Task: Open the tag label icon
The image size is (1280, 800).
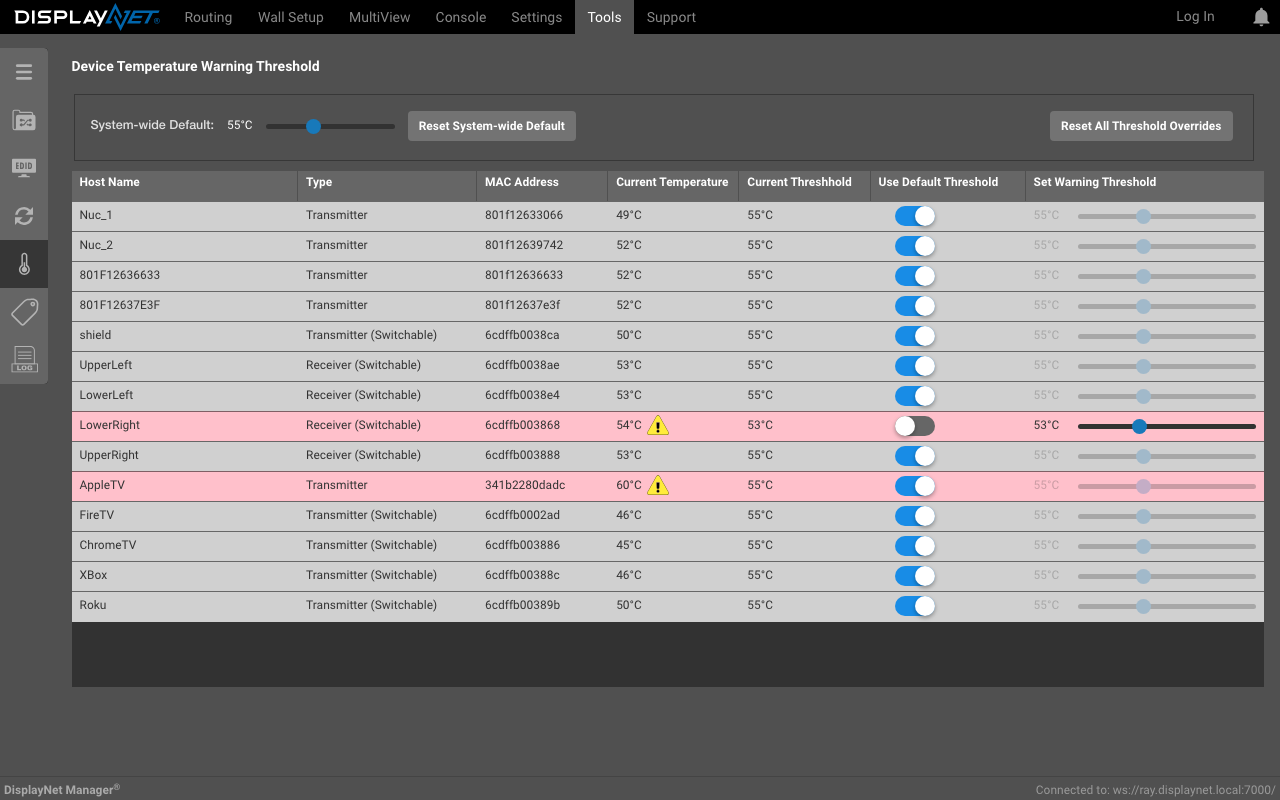Action: pos(24,312)
